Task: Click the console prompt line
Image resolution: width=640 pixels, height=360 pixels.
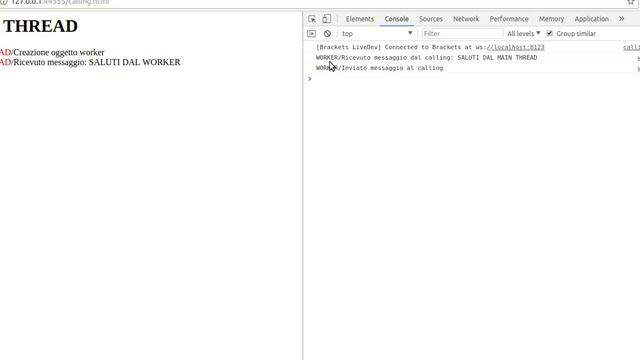Action: tap(473, 78)
